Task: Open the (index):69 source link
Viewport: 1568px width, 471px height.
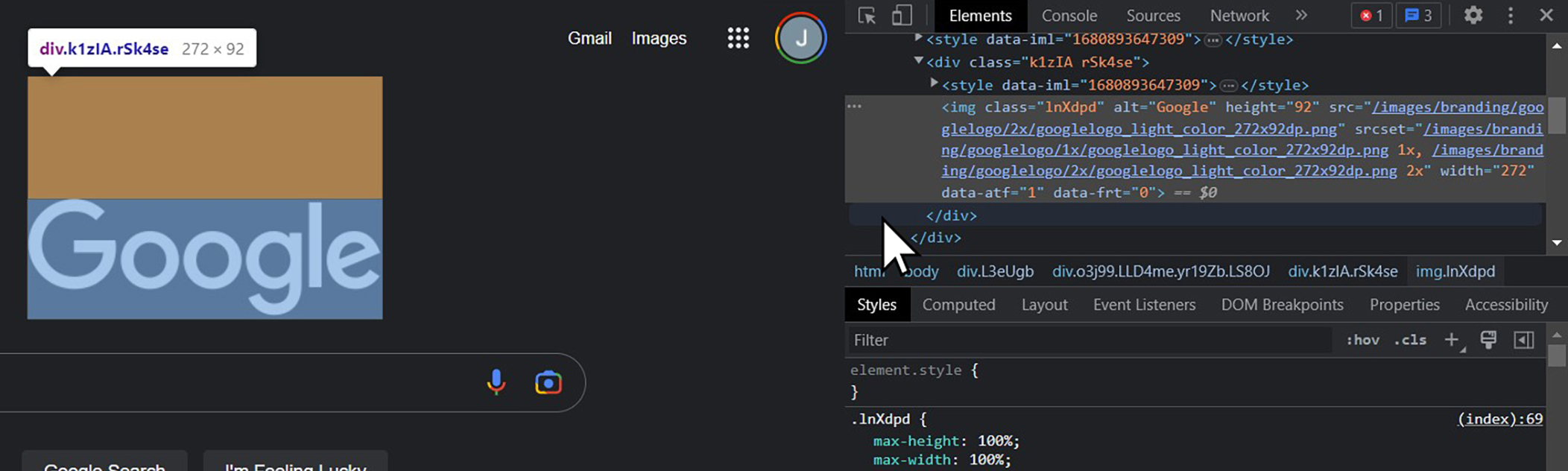Action: [1499, 419]
